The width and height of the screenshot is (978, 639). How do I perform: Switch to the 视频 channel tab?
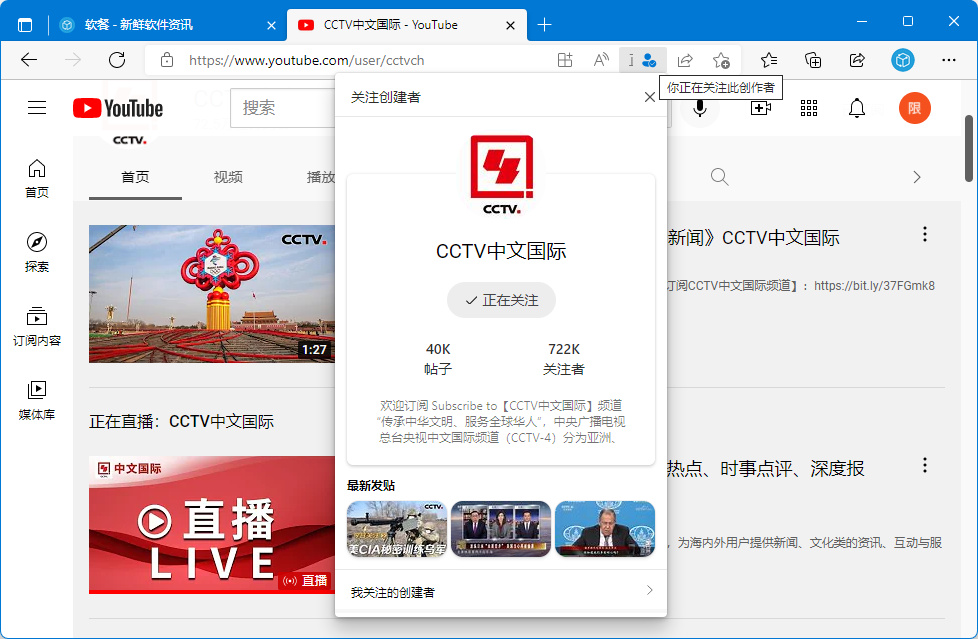pyautogui.click(x=228, y=177)
